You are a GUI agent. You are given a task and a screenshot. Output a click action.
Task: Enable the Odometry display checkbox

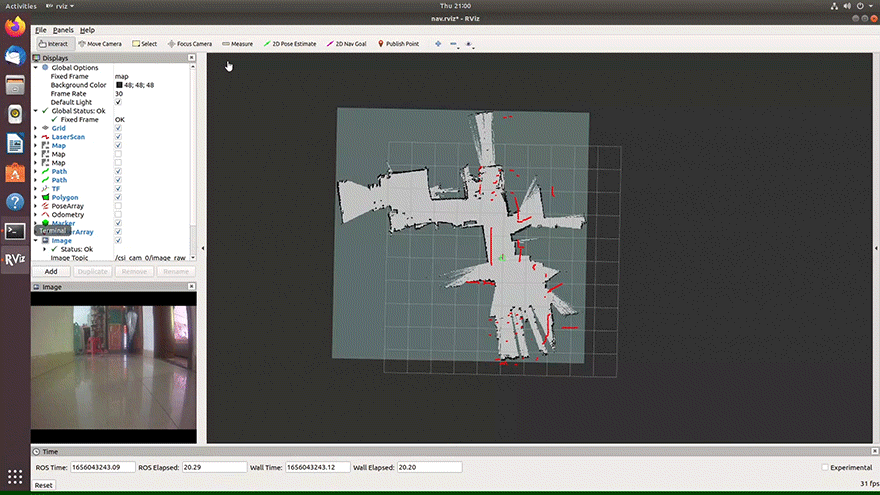pos(118,214)
